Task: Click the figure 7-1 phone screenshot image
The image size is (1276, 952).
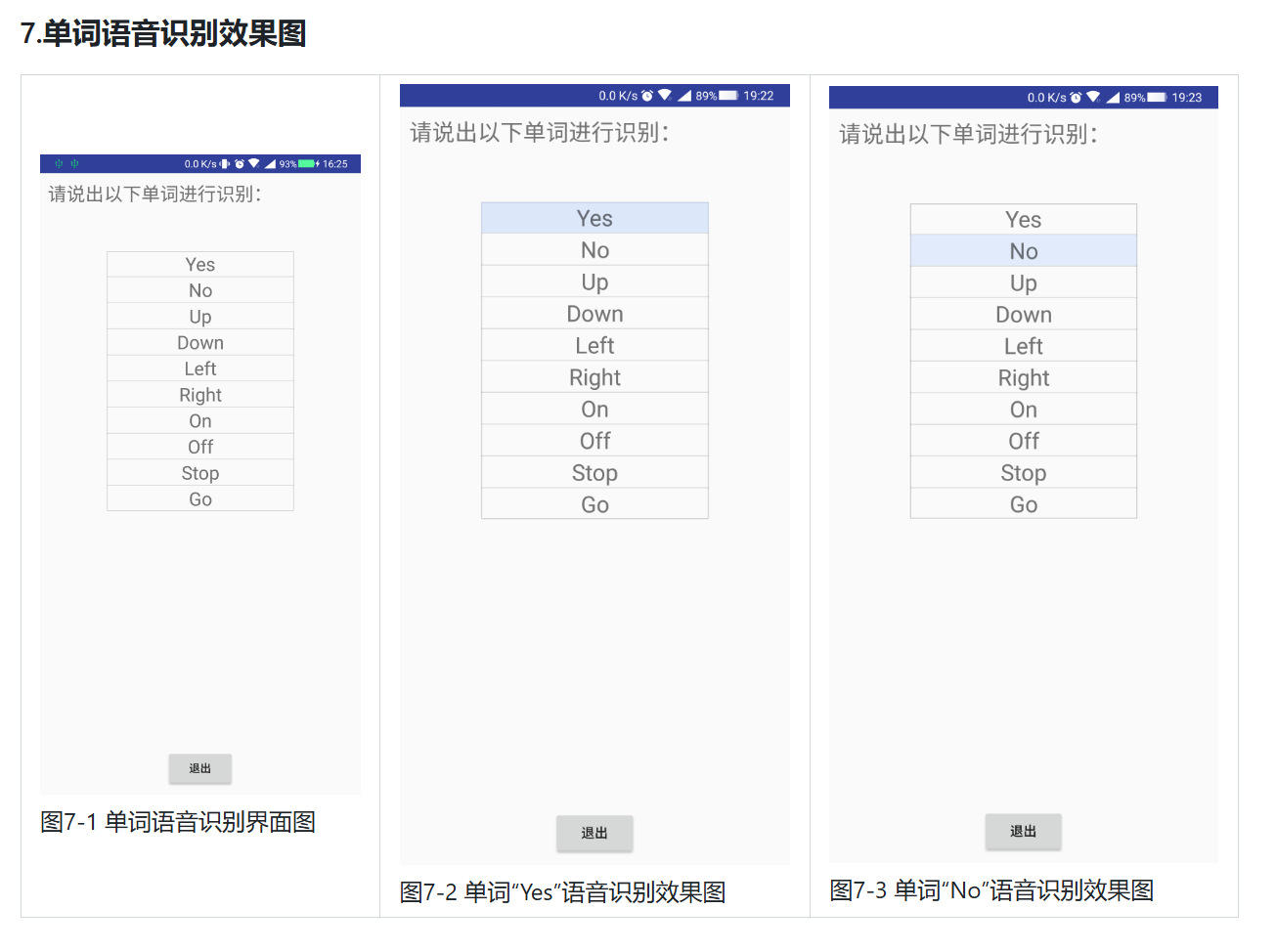Action: (200, 474)
